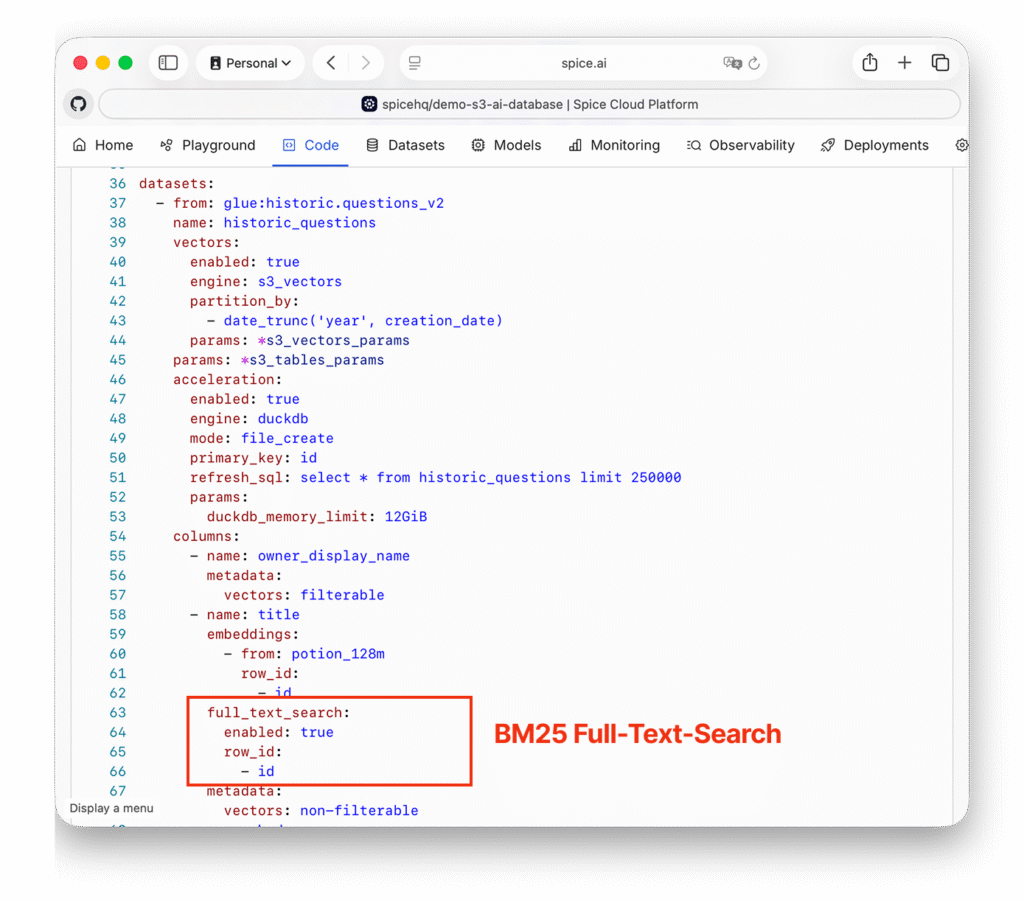Screen dimensions: 1024x900
Task: Click the page reader icon in address bar
Action: [415, 63]
